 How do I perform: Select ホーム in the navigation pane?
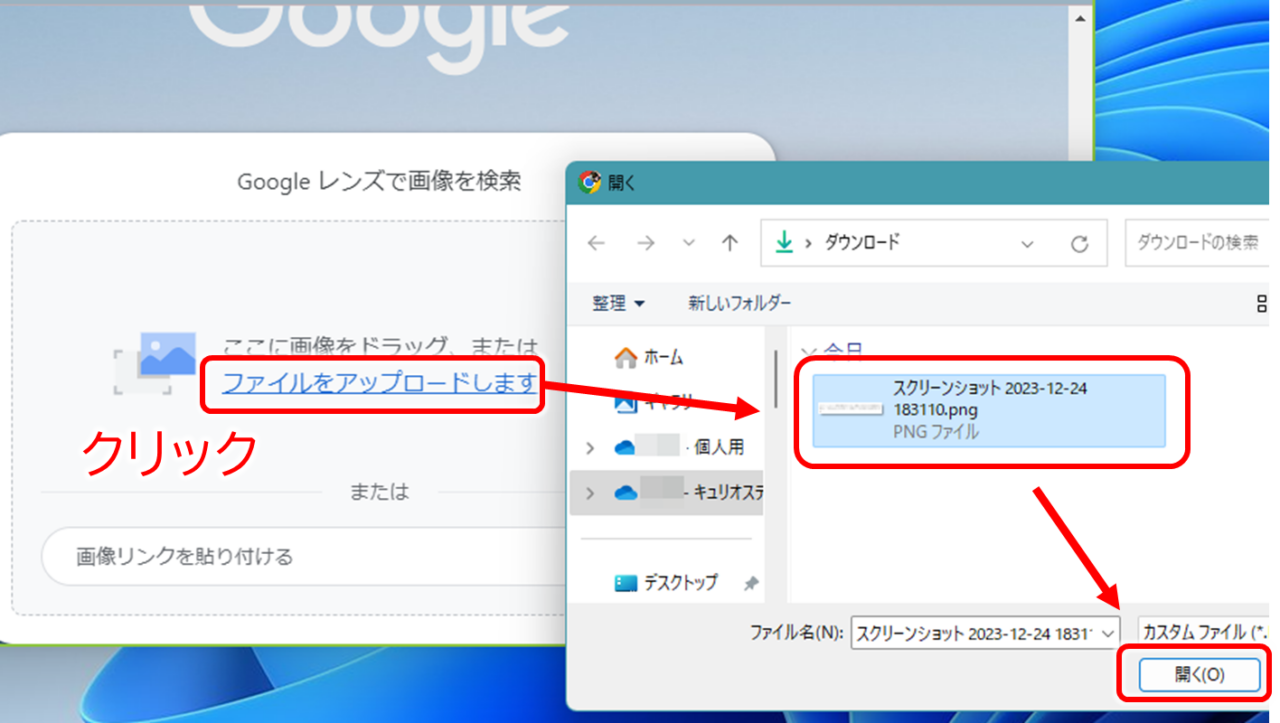coord(663,357)
